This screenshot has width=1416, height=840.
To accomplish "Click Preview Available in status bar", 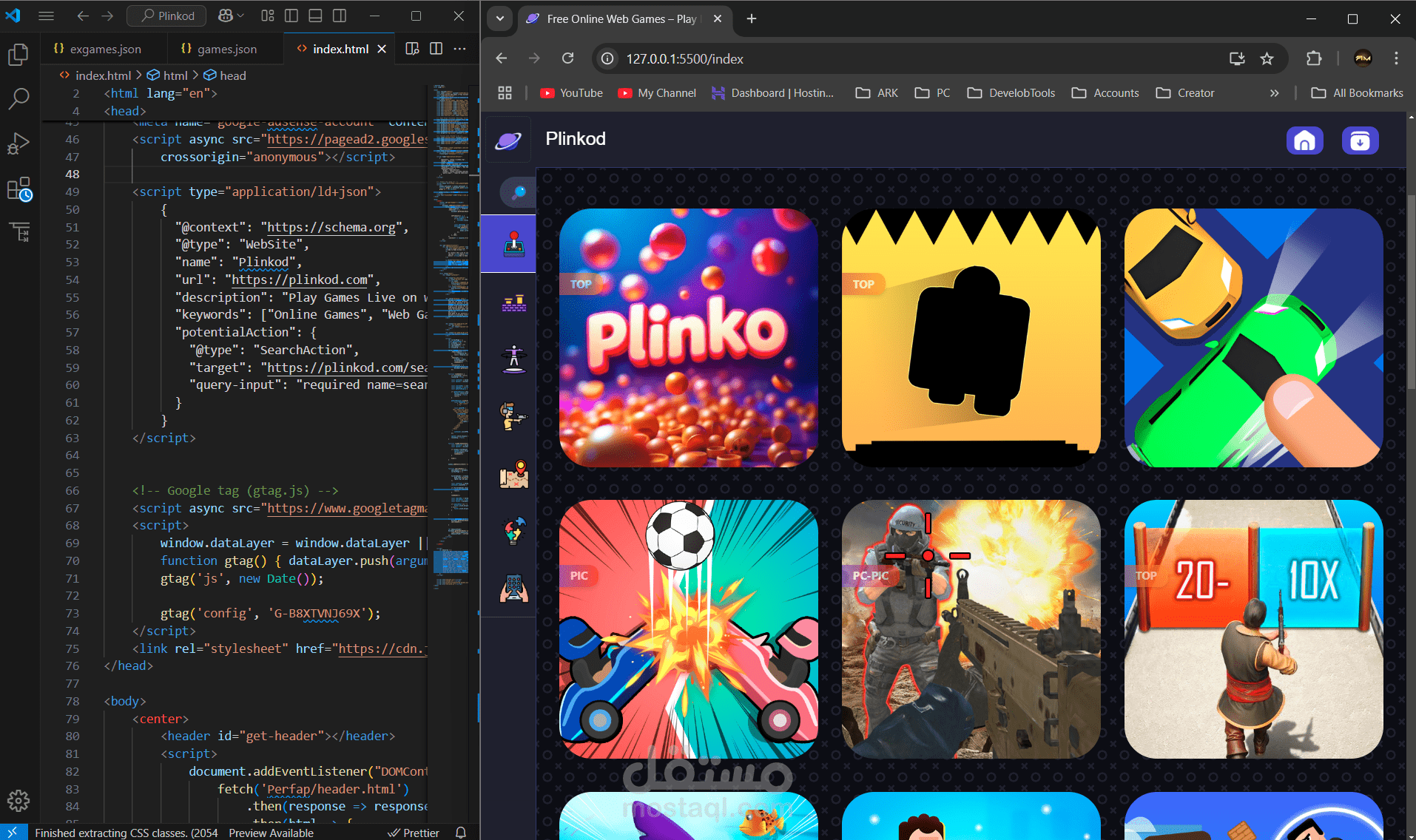I will (271, 833).
